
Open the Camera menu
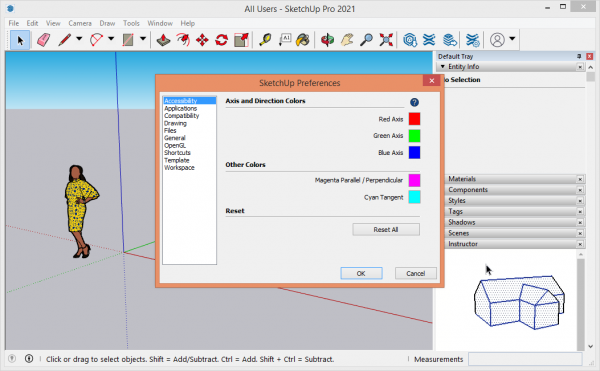click(x=80, y=23)
